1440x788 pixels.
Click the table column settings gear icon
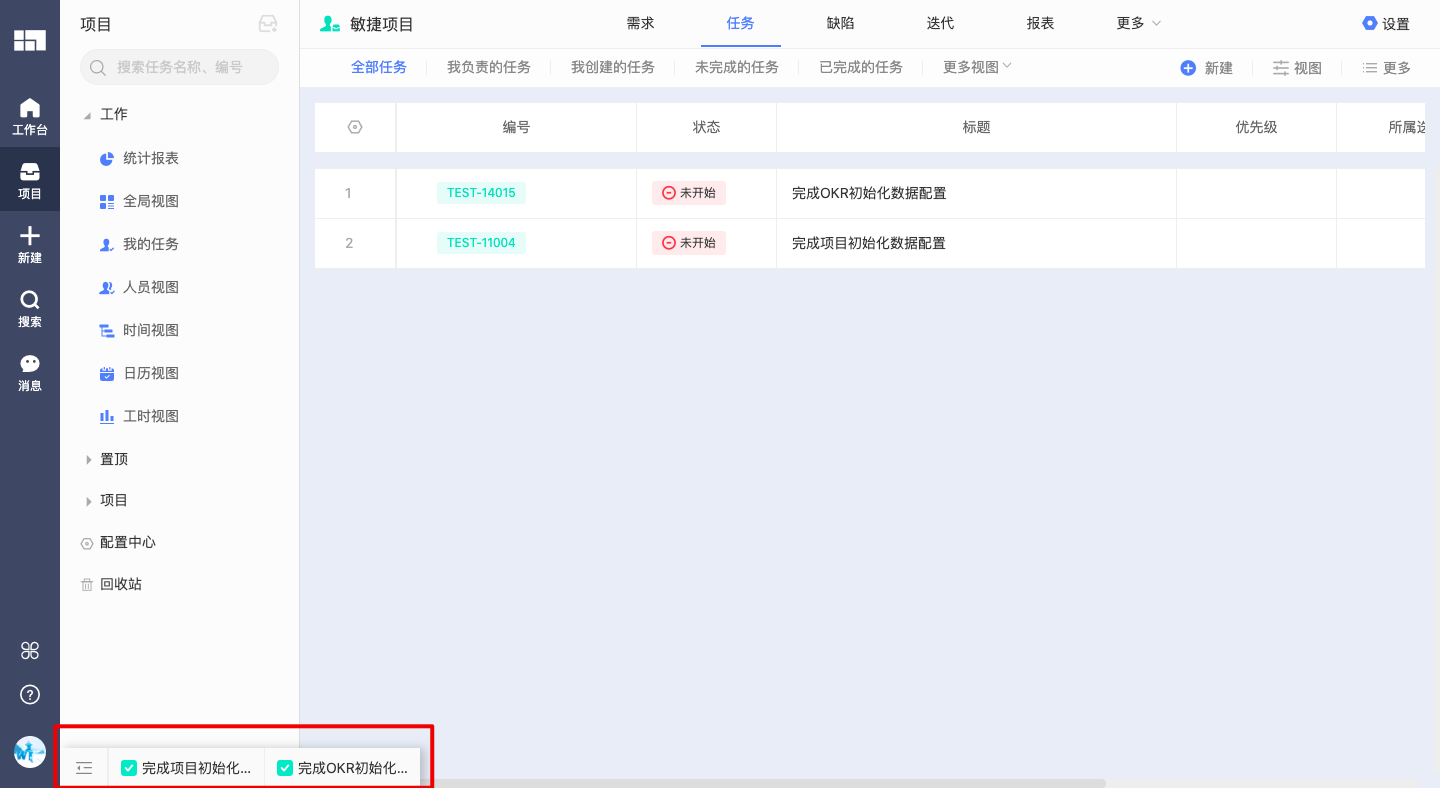(x=355, y=127)
